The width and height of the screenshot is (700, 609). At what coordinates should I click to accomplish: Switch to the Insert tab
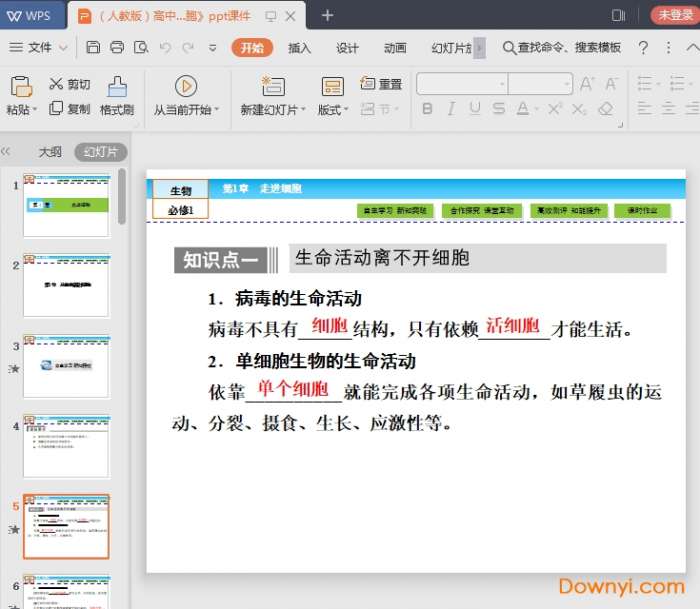[x=299, y=48]
